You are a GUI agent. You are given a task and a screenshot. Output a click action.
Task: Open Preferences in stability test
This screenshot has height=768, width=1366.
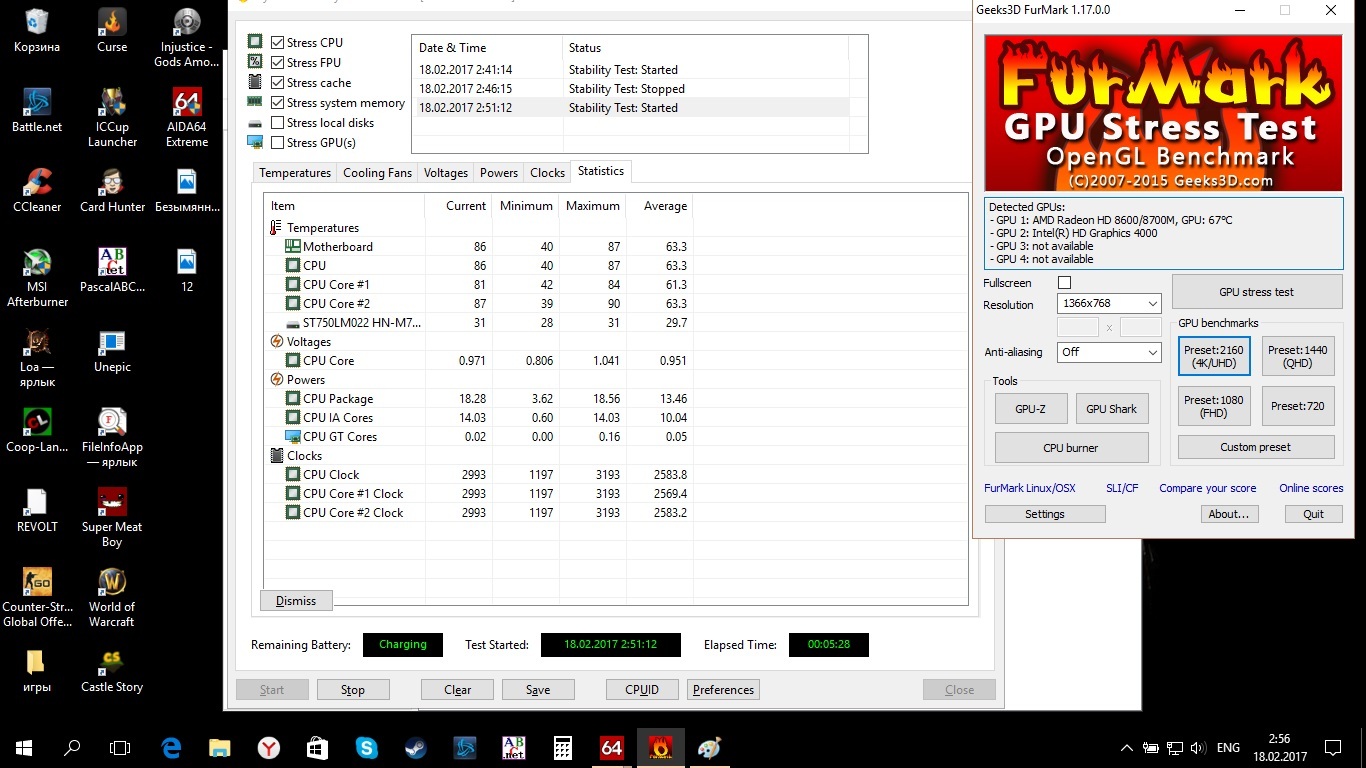tap(723, 690)
